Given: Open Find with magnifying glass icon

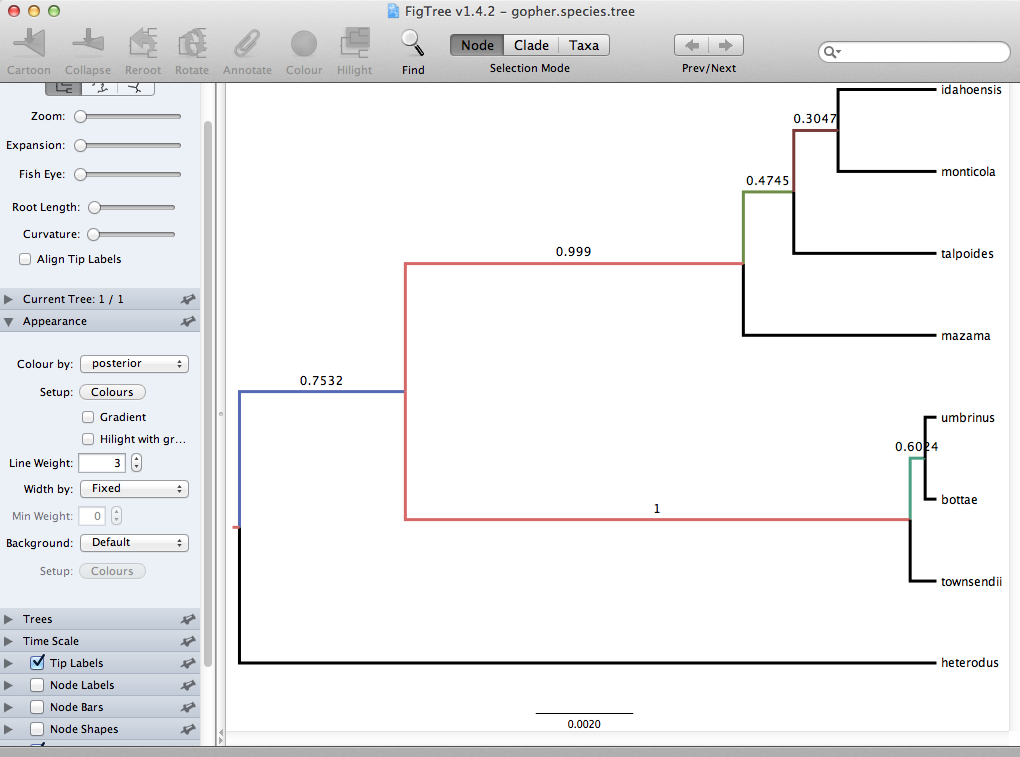Looking at the screenshot, I should pos(413,42).
